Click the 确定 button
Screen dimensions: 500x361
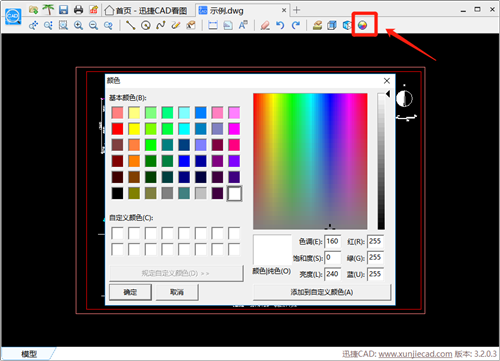click(x=130, y=292)
